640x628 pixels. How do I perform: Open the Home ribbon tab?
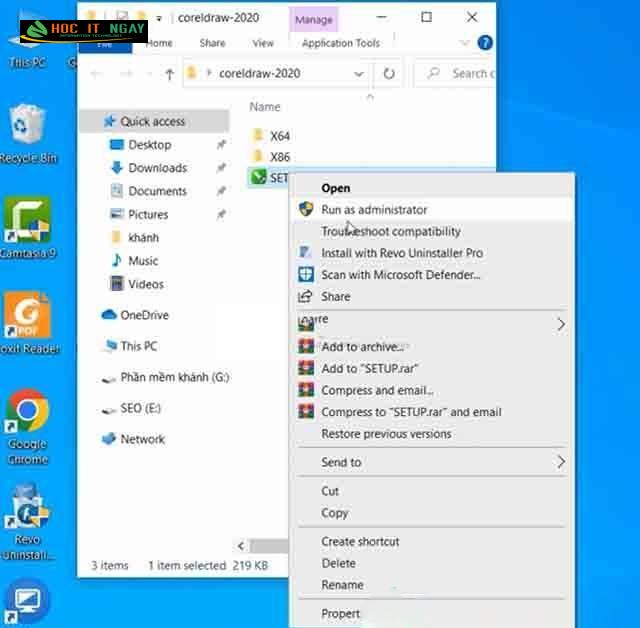[x=159, y=43]
